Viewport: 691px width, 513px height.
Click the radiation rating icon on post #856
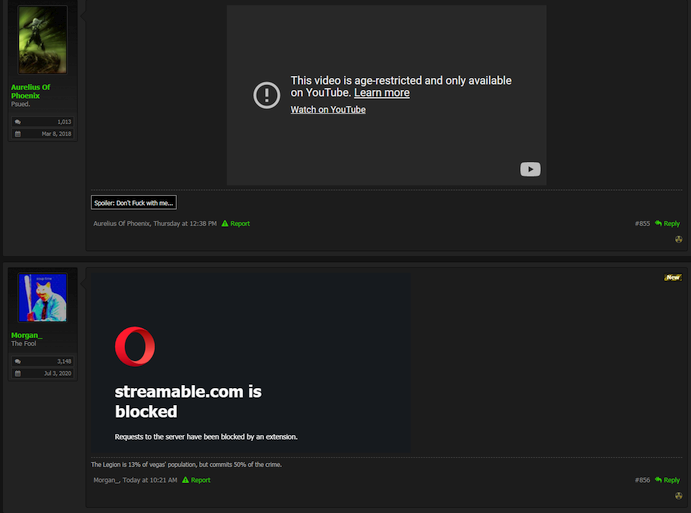679,496
